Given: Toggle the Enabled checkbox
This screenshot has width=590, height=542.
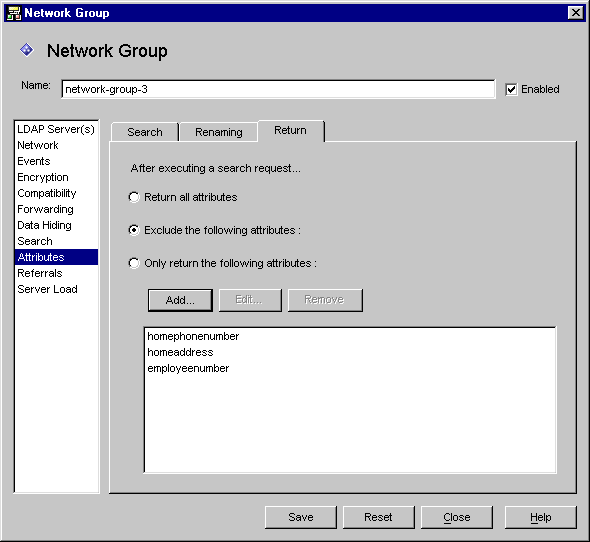Looking at the screenshot, I should 511,90.
